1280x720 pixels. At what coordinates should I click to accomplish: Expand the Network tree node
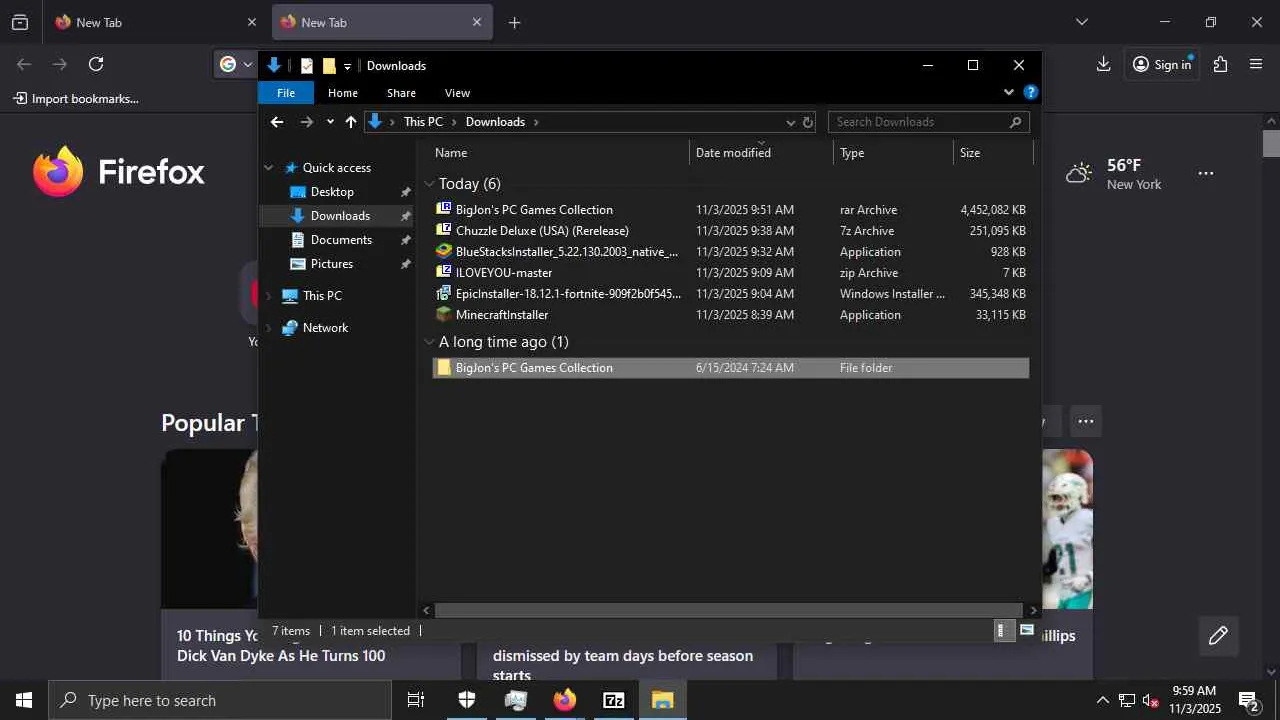268,328
